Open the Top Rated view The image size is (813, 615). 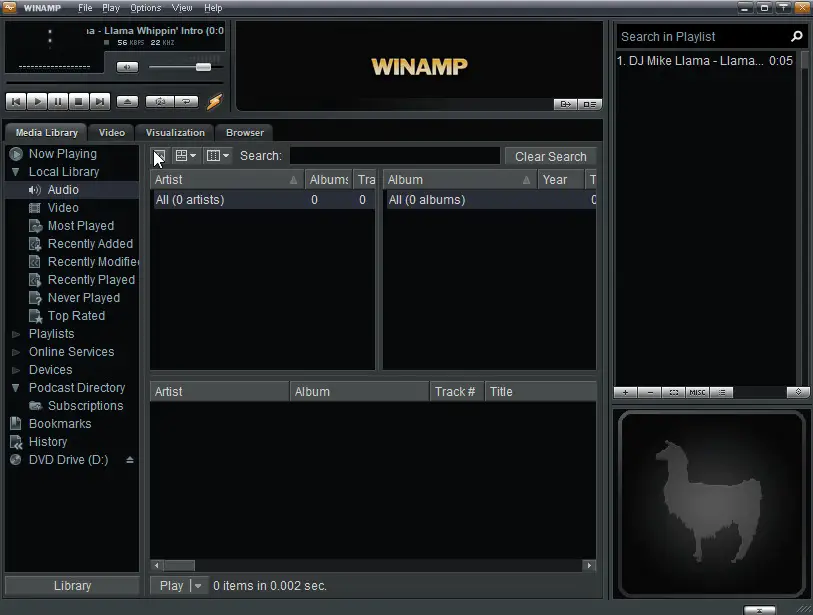pyautogui.click(x=76, y=316)
